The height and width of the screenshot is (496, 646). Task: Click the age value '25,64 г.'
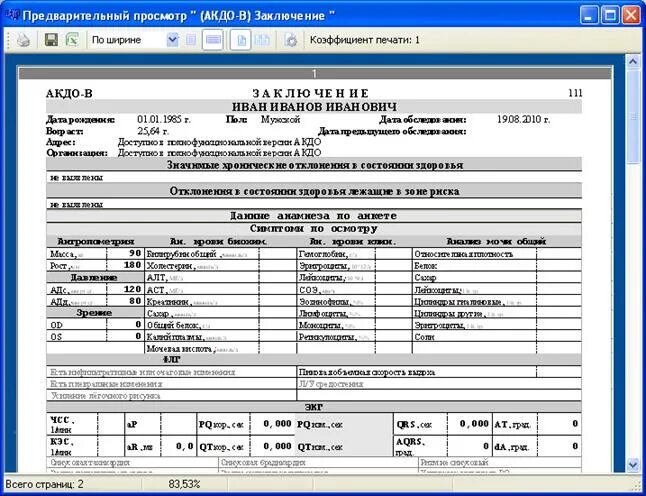pyautogui.click(x=153, y=131)
